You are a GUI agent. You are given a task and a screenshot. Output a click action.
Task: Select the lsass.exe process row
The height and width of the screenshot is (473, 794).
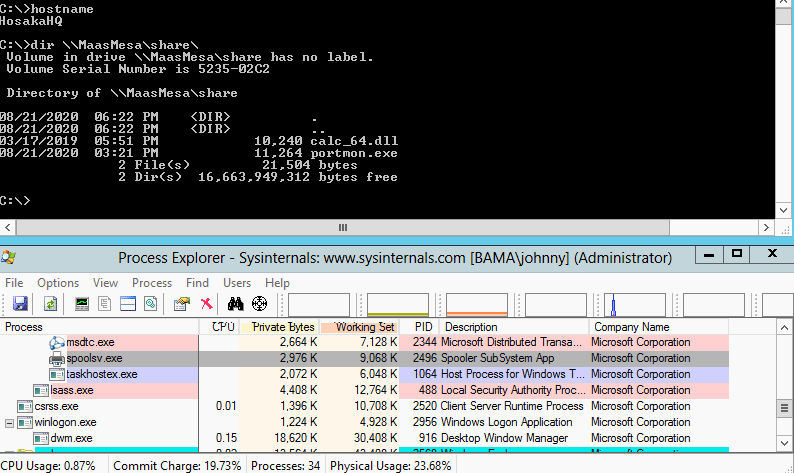[x=365, y=390]
